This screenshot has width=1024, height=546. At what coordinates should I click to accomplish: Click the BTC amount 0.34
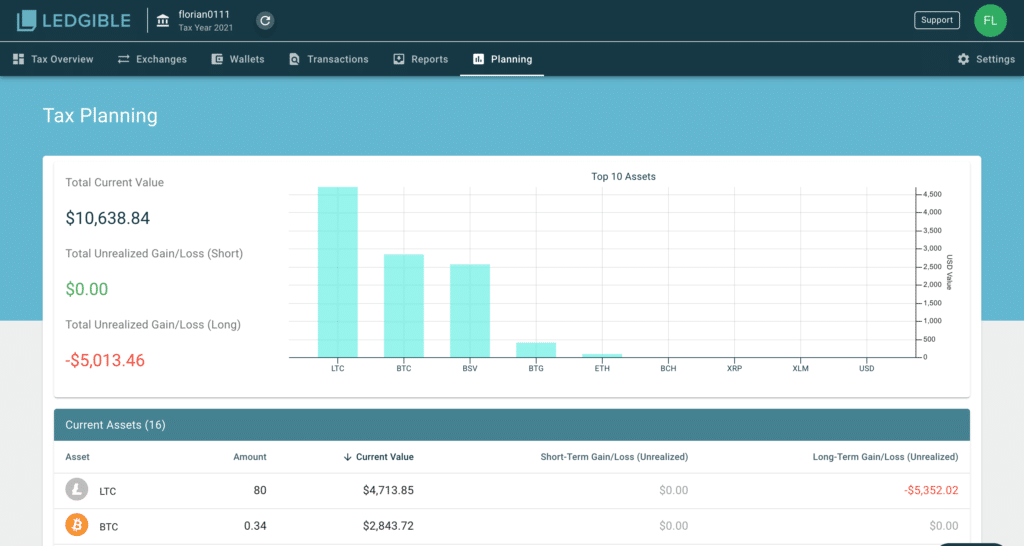[255, 526]
